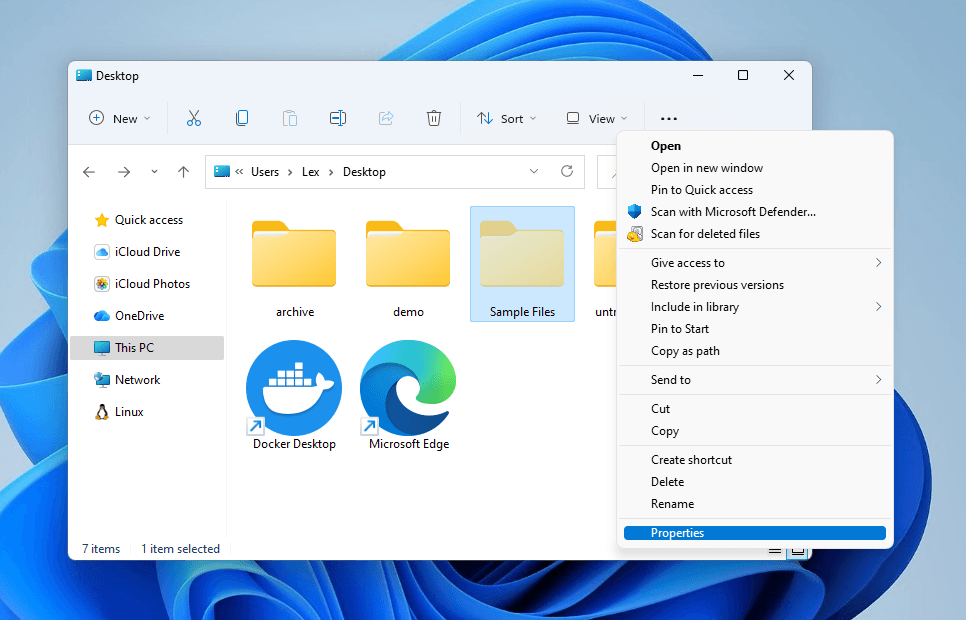Viewport: 966px width, 620px height.
Task: Expand the Give access to submenu
Action: [755, 263]
